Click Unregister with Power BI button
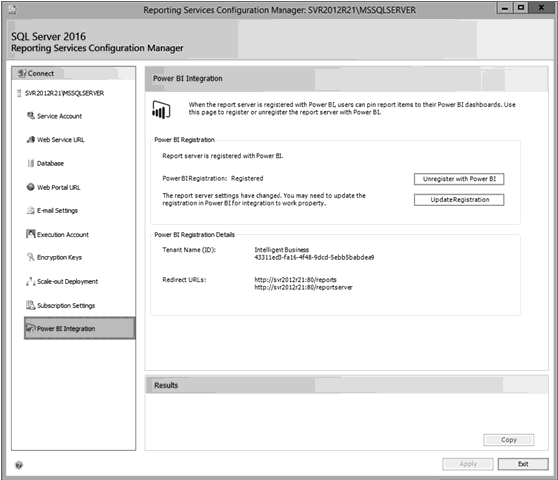The image size is (558, 480). click(459, 179)
